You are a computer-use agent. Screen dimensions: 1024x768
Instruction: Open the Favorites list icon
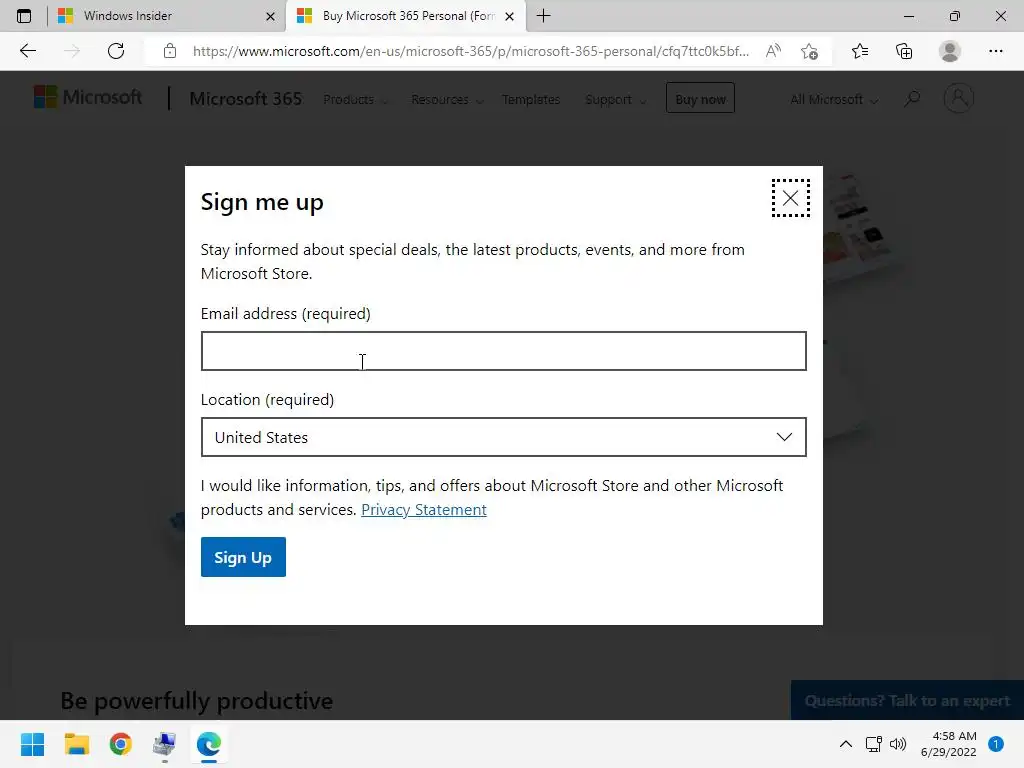(860, 51)
